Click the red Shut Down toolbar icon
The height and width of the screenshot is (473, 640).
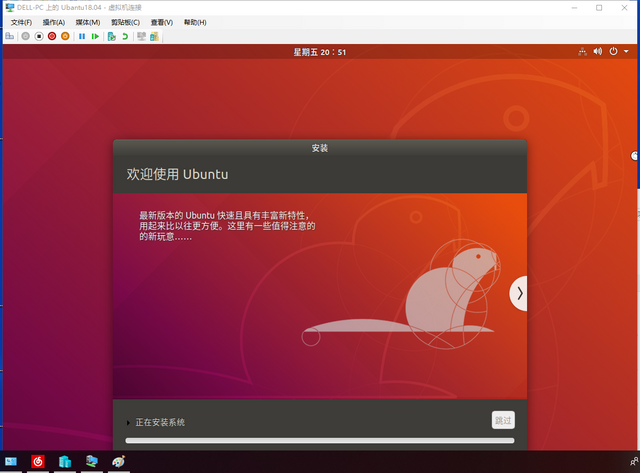click(52, 36)
